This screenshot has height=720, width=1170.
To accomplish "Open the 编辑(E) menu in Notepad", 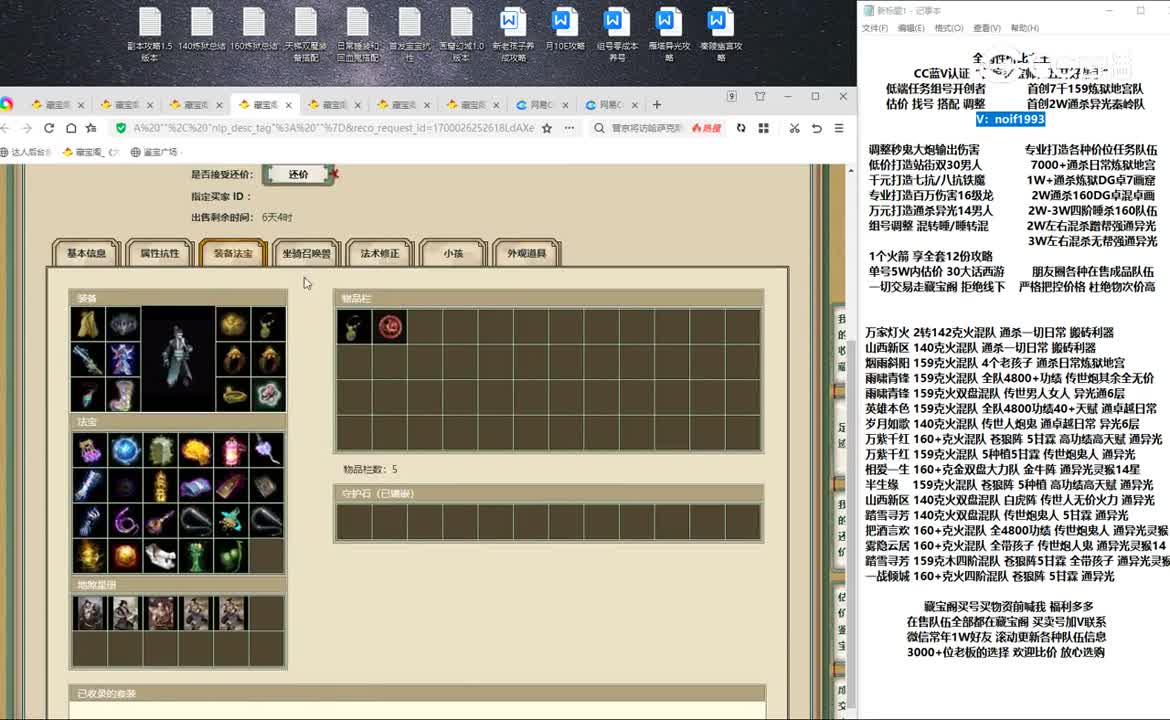I will (910, 28).
